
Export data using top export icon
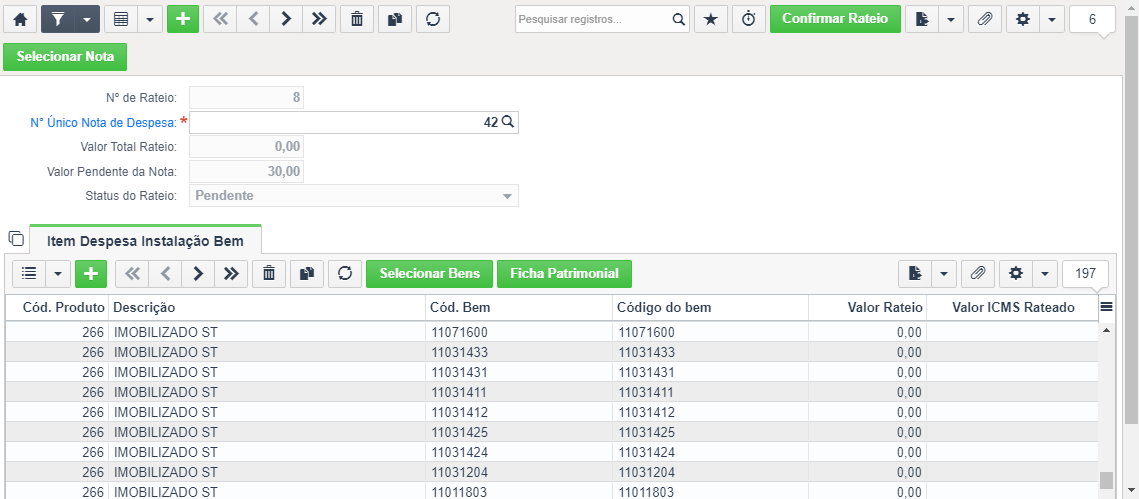pyautogui.click(x=922, y=19)
